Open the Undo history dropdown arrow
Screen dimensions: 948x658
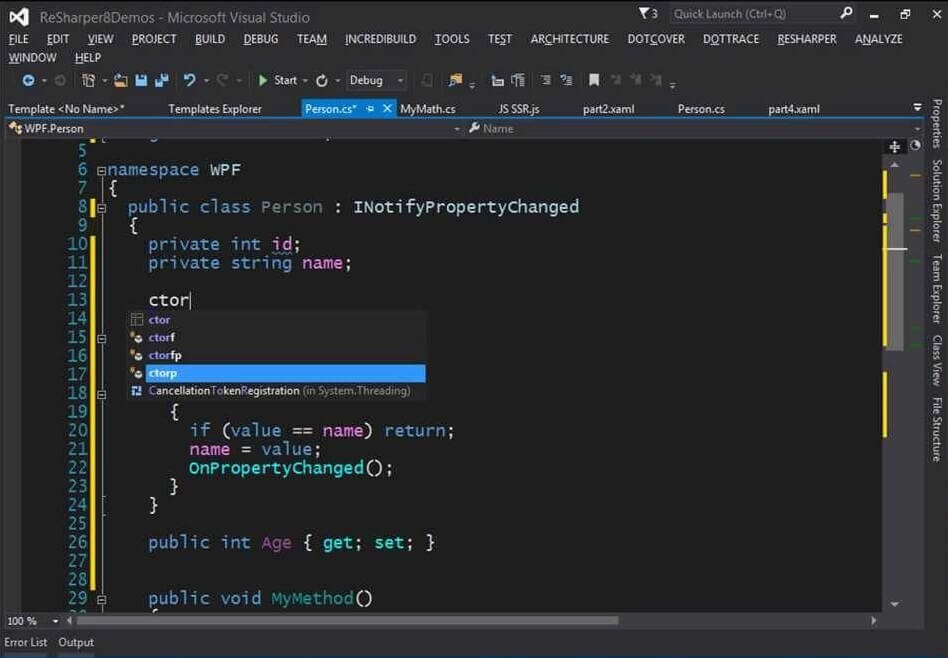coord(206,80)
